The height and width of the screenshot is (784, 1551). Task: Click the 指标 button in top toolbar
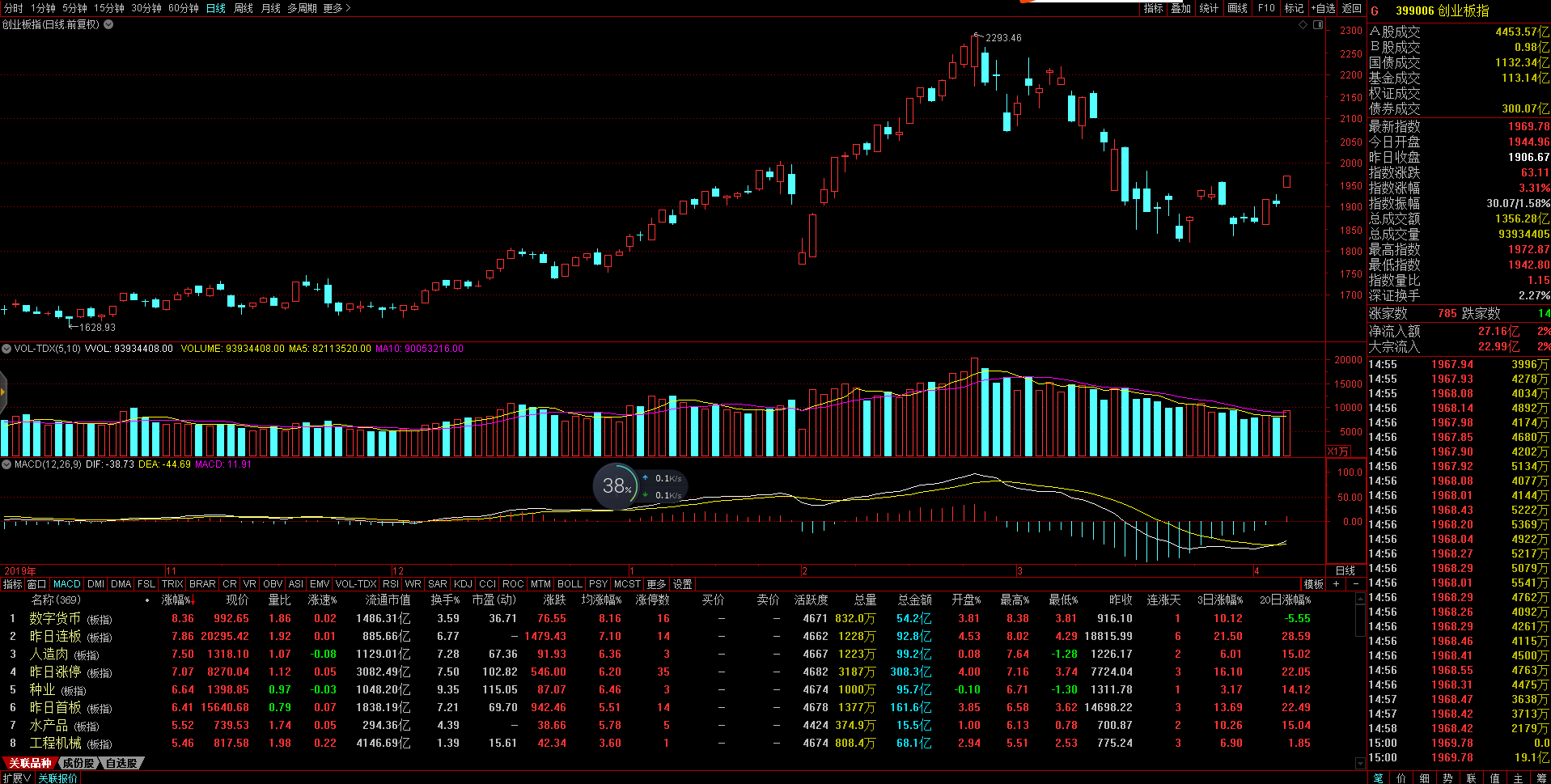click(x=1153, y=8)
